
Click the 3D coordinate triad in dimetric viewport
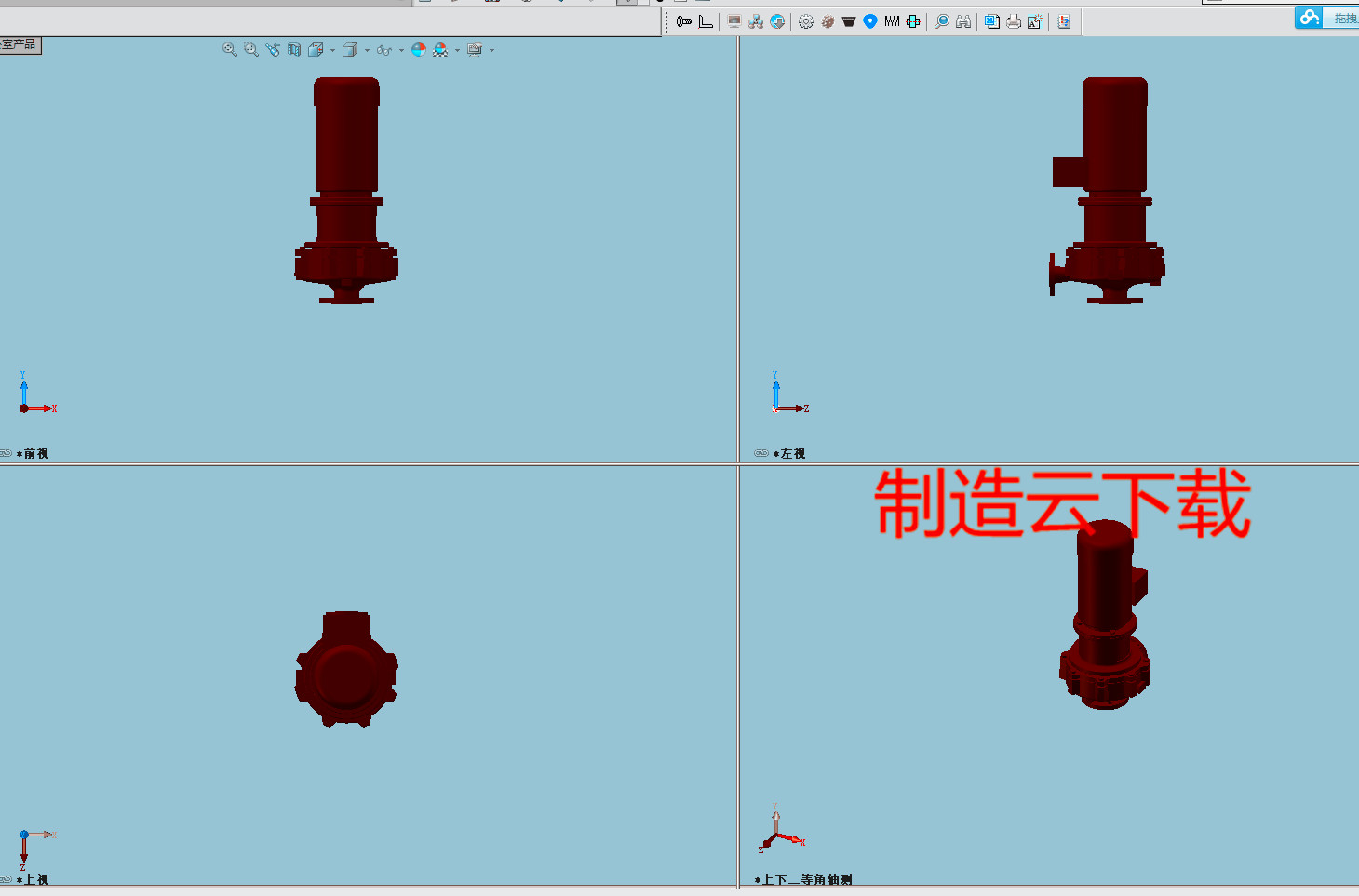[781, 829]
